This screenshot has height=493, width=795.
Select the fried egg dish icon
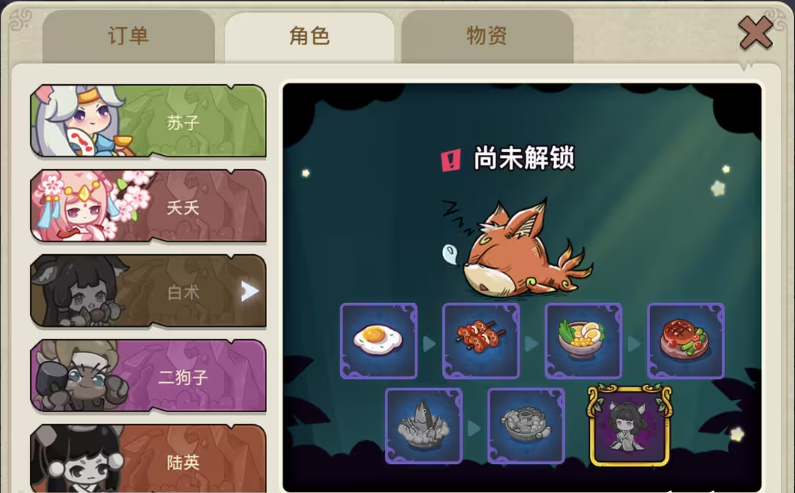[379, 341]
